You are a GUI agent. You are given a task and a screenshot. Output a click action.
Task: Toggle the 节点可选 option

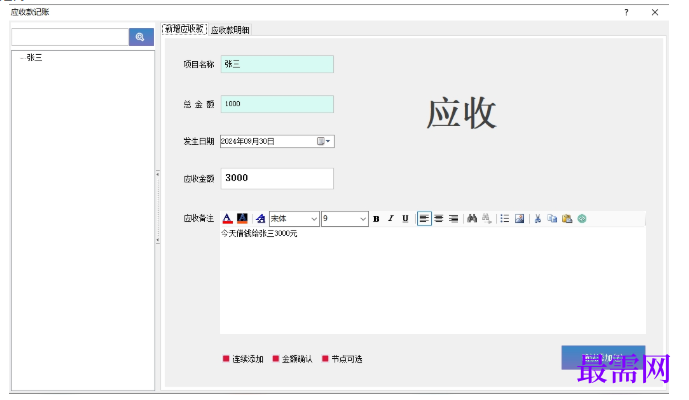pos(342,359)
